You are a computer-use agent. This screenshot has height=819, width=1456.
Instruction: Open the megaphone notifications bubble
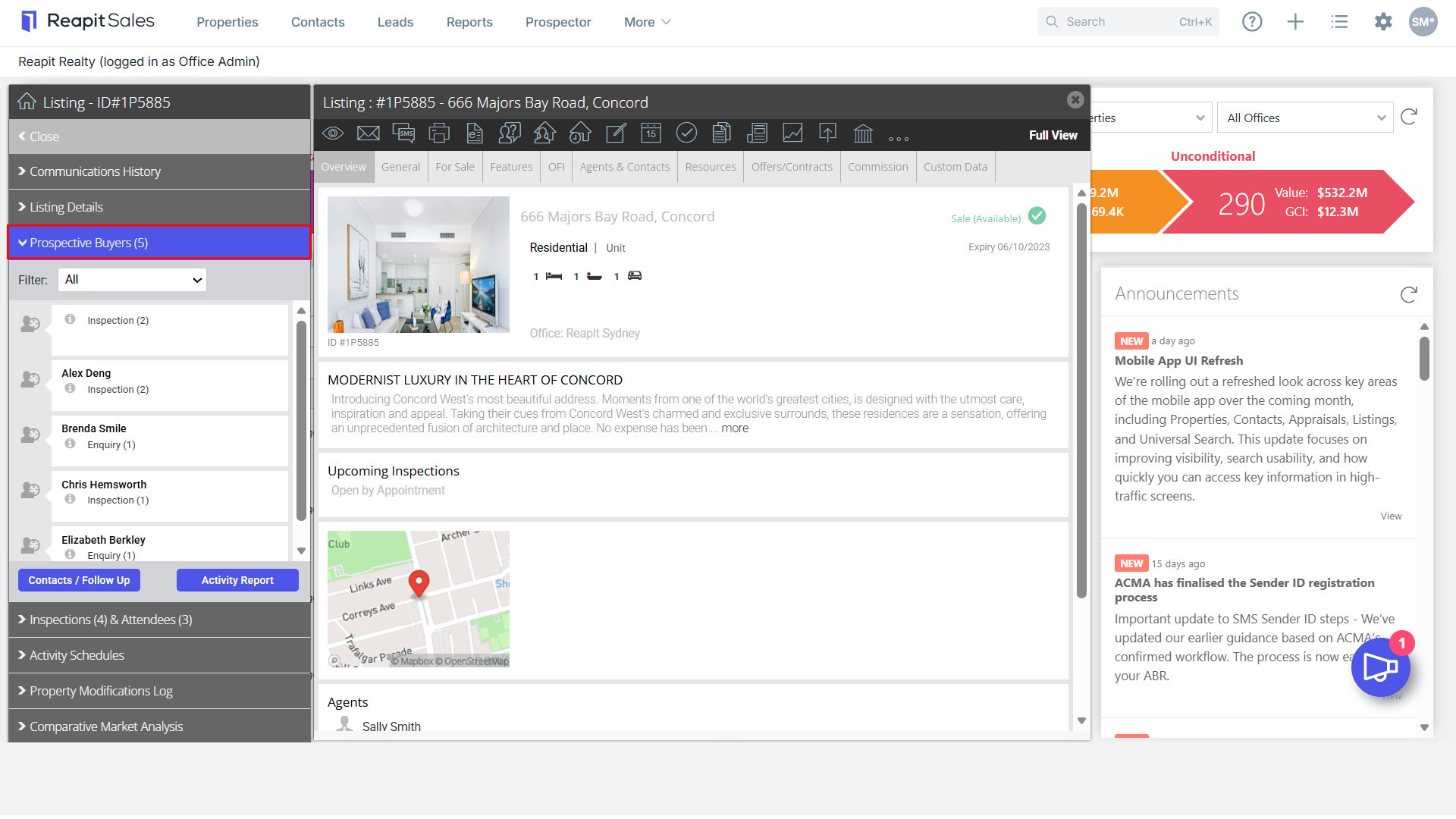1380,667
